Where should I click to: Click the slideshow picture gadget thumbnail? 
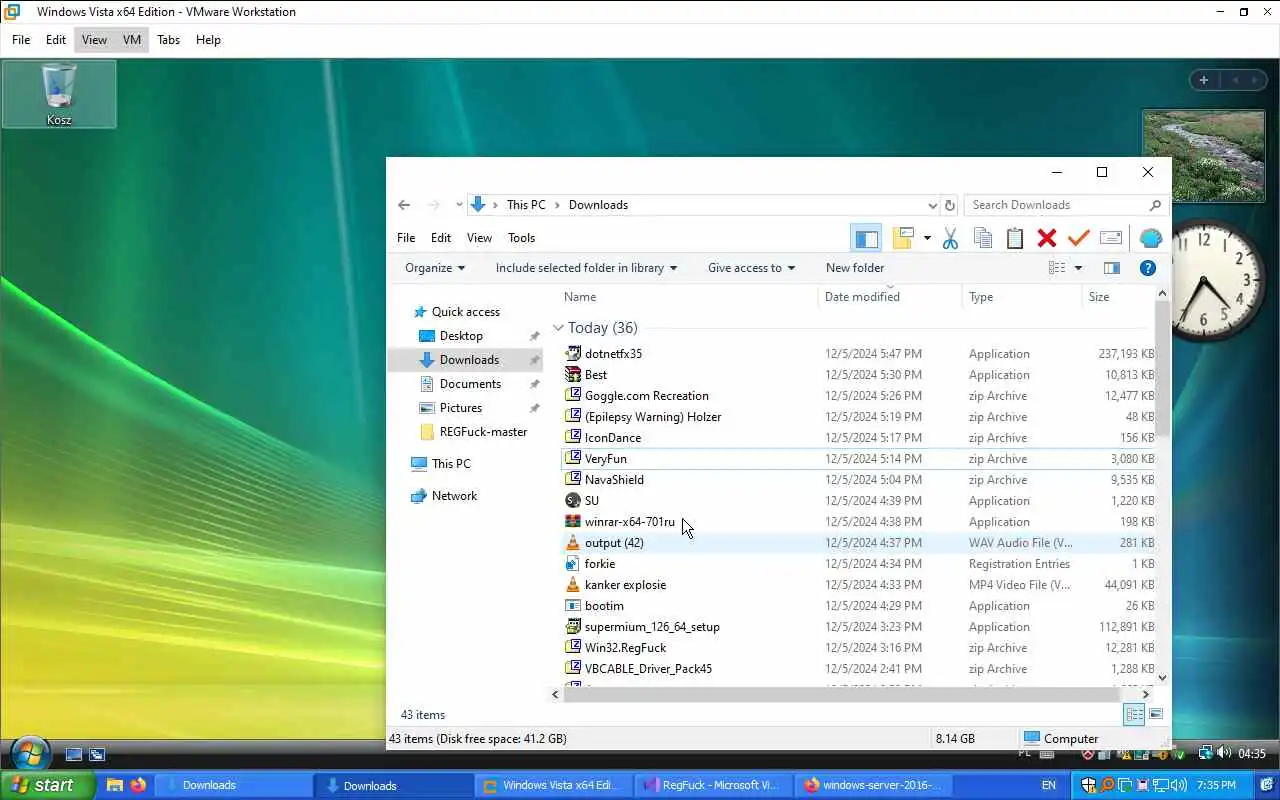1203,156
